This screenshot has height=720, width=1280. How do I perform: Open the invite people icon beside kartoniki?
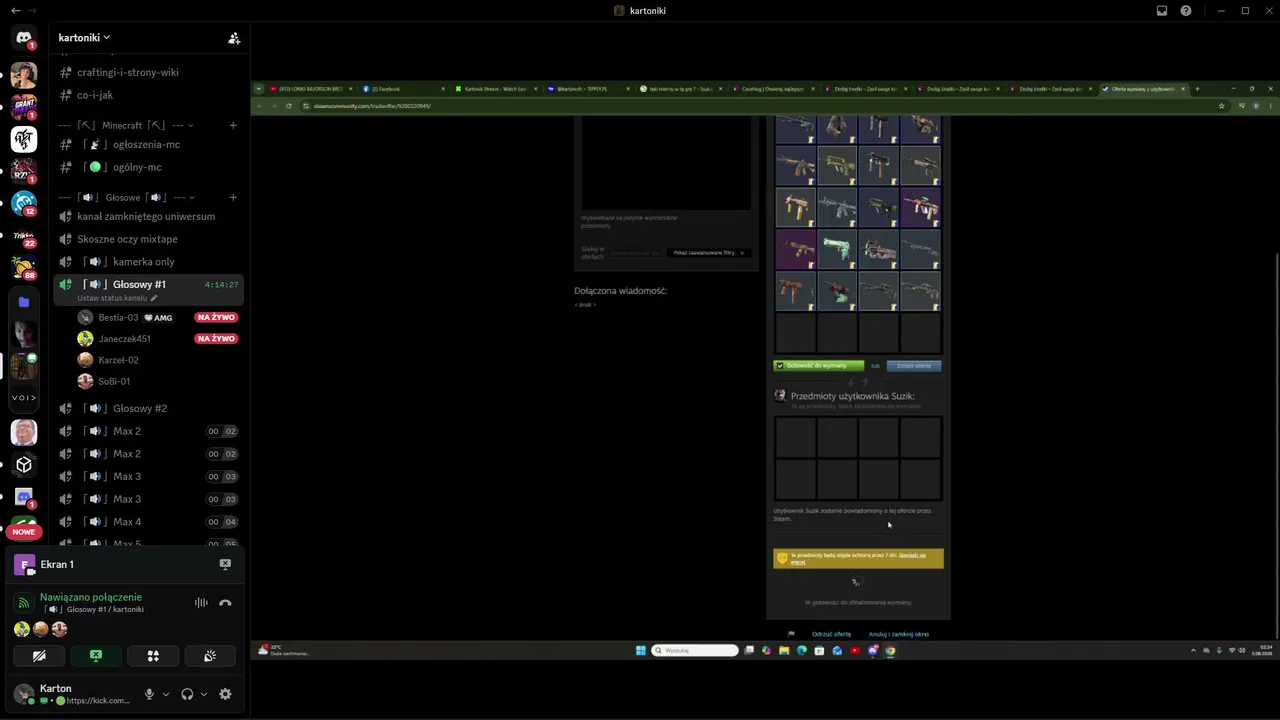click(x=234, y=38)
